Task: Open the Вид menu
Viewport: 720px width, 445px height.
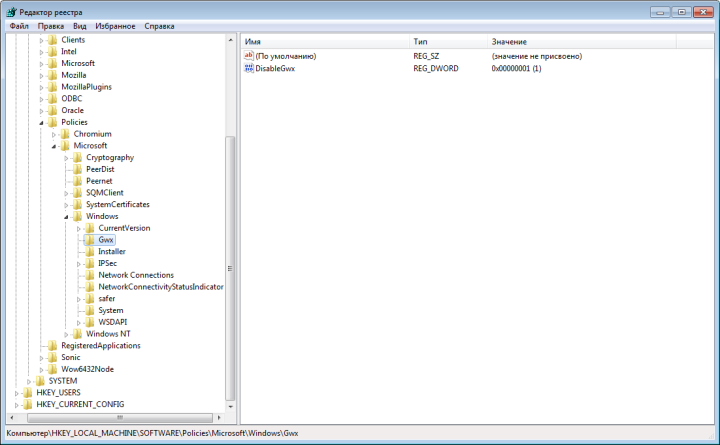Action: tap(79, 26)
